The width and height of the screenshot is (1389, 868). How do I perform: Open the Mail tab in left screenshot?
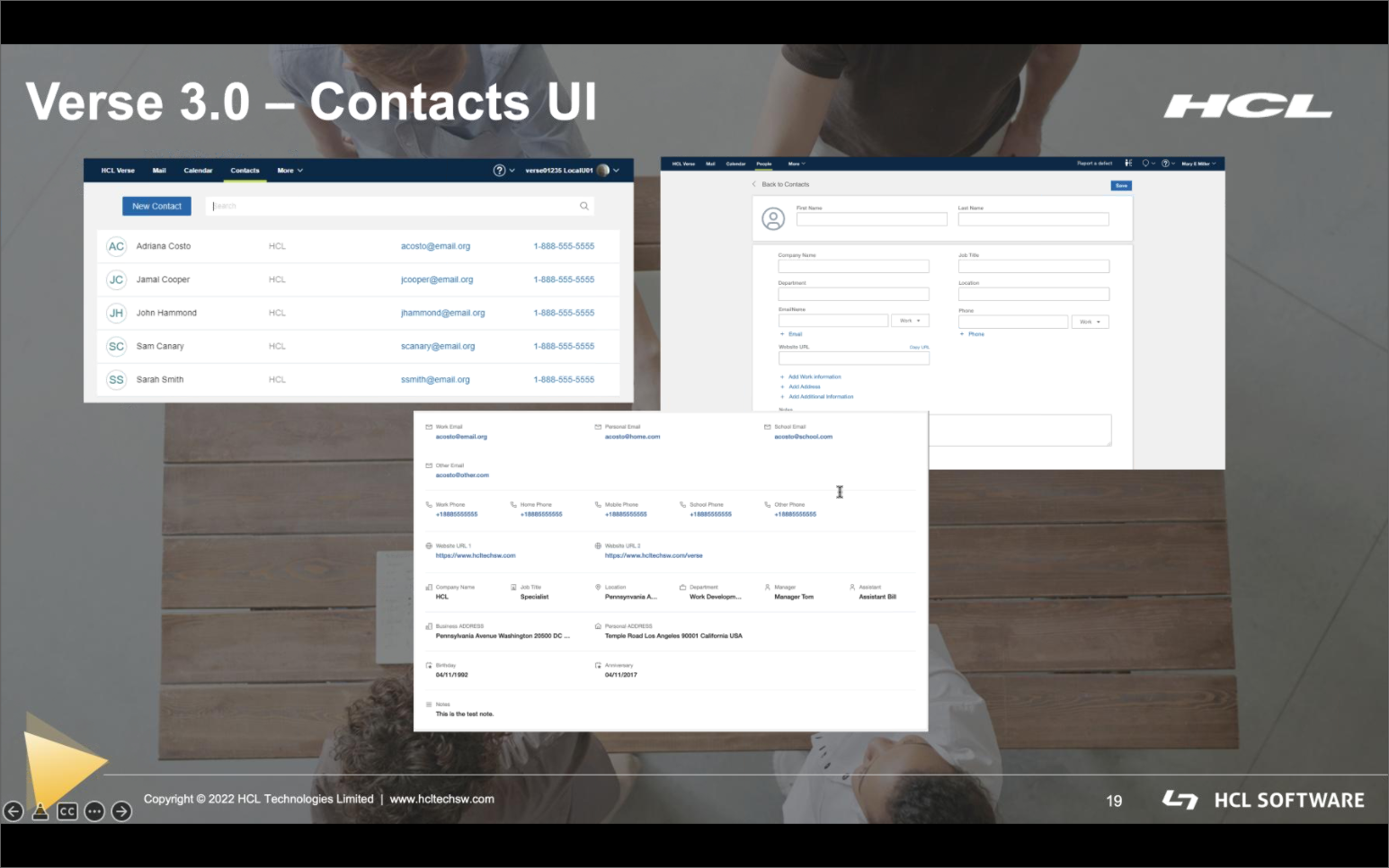159,170
